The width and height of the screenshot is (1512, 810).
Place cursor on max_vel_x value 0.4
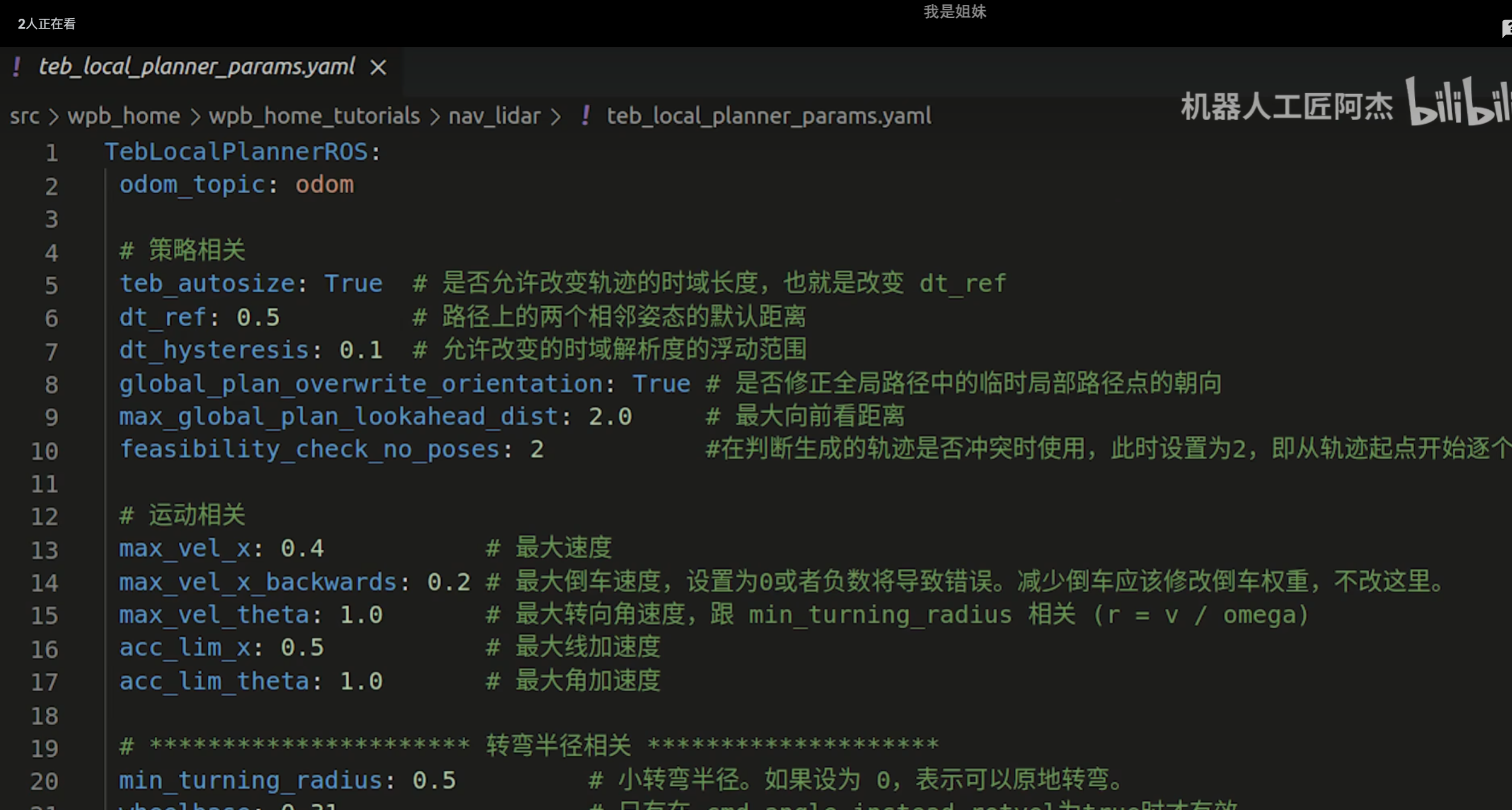point(301,548)
